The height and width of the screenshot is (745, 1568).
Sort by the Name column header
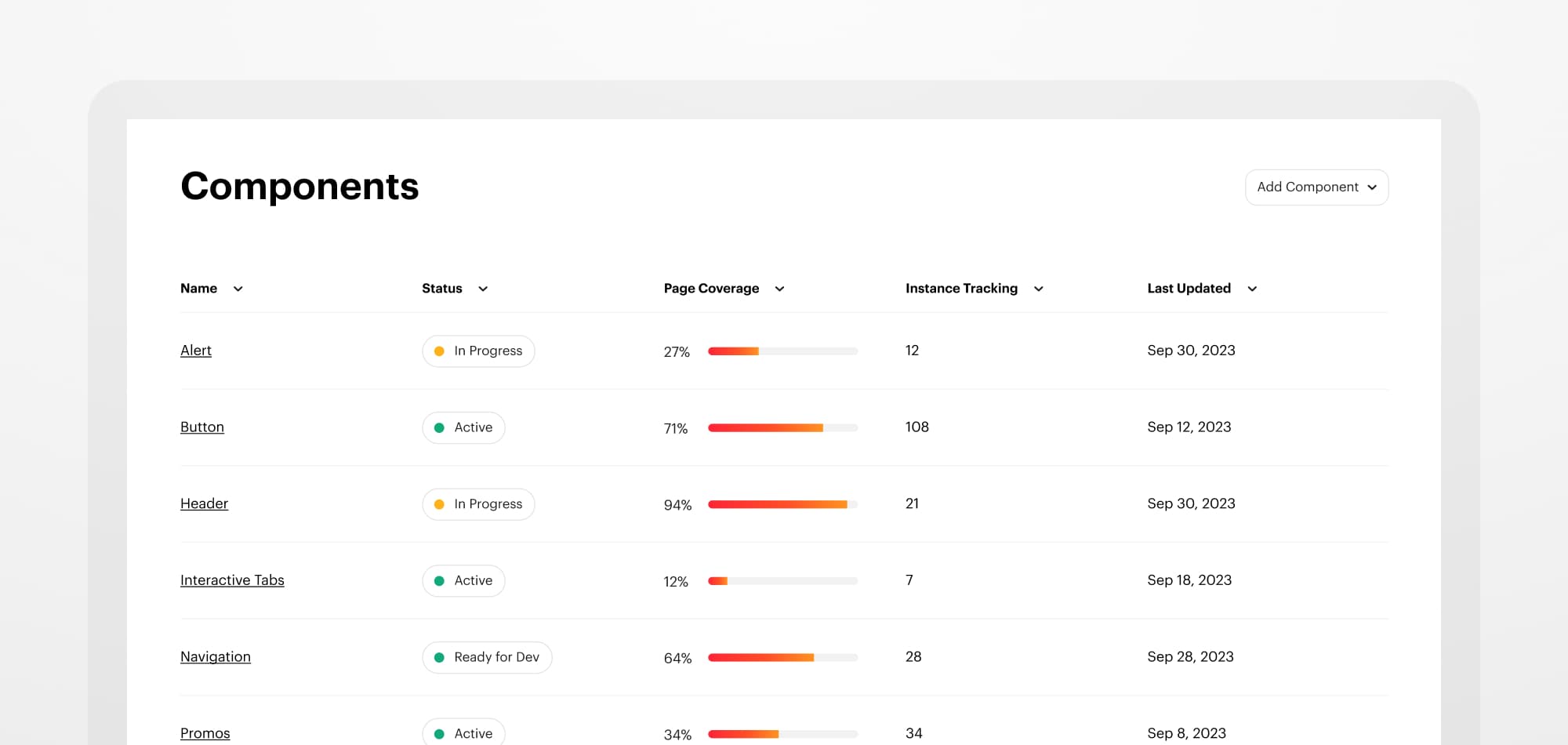(212, 289)
